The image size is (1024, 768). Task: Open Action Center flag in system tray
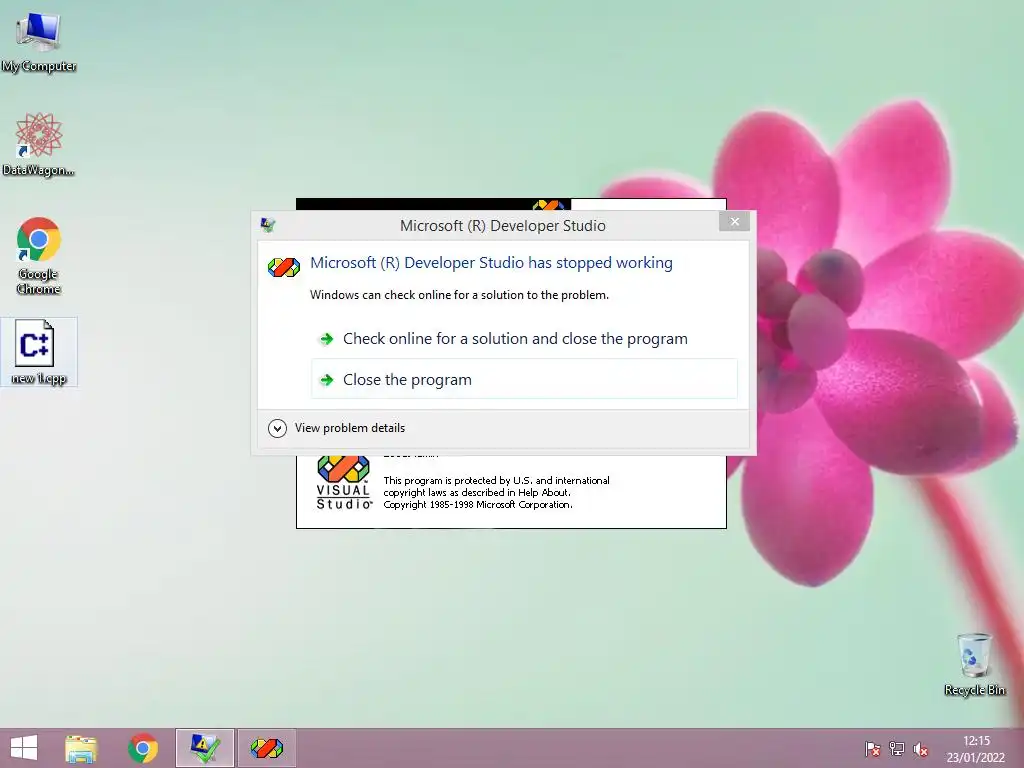872,749
